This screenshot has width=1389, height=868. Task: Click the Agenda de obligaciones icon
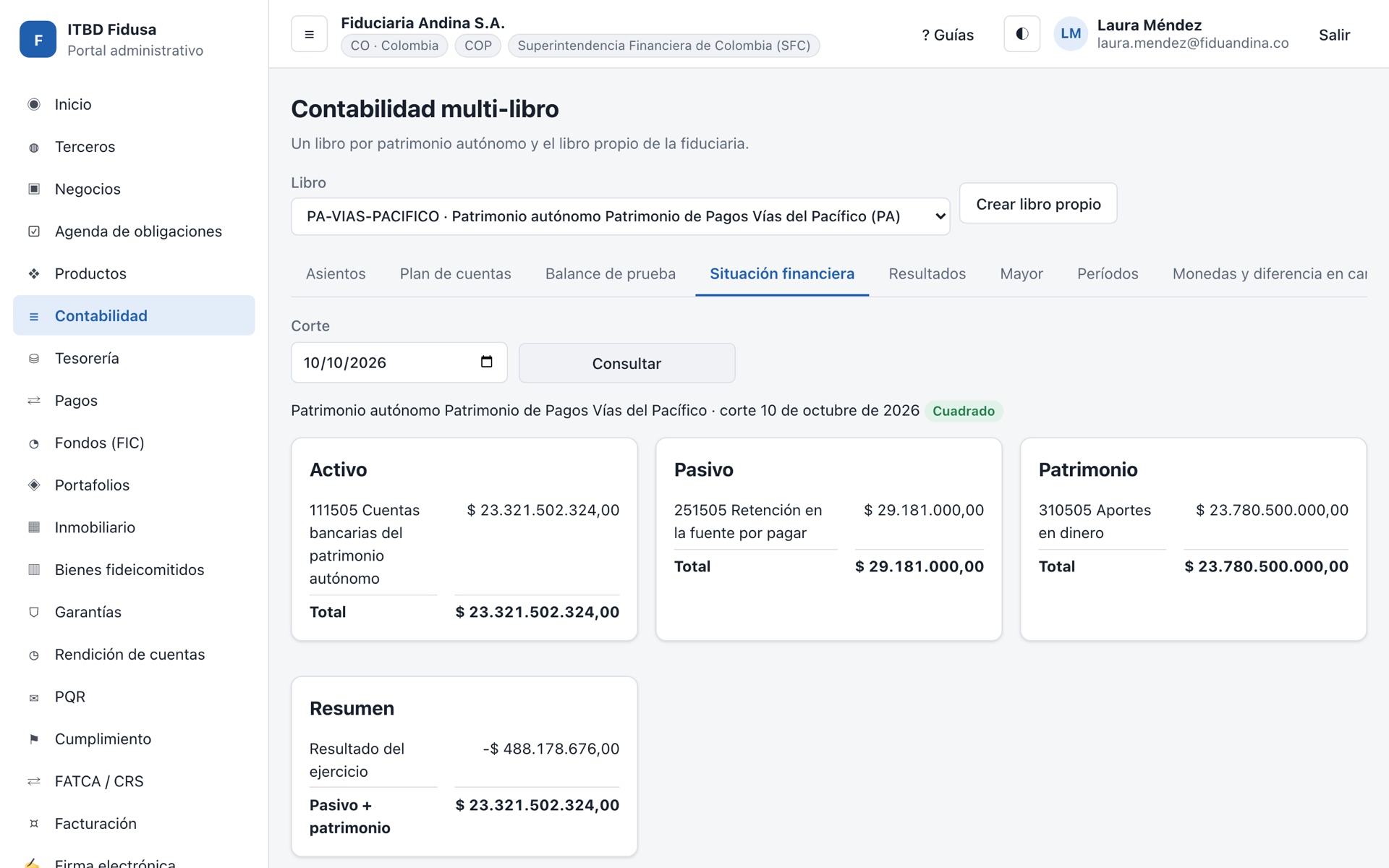34,231
